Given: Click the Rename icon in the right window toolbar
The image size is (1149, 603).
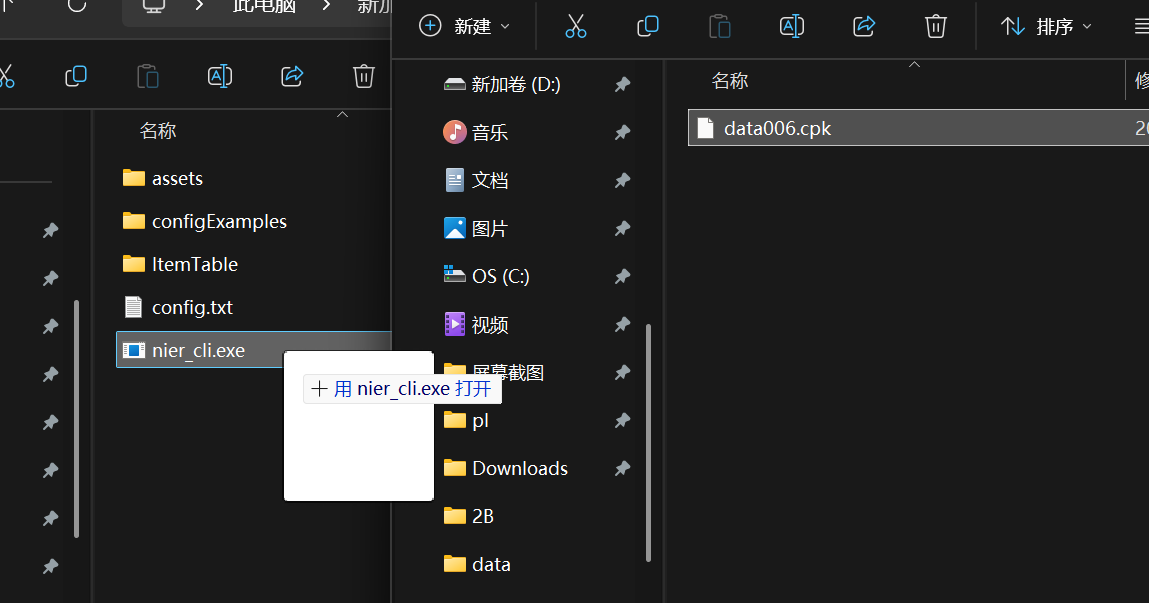Looking at the screenshot, I should [x=792, y=27].
